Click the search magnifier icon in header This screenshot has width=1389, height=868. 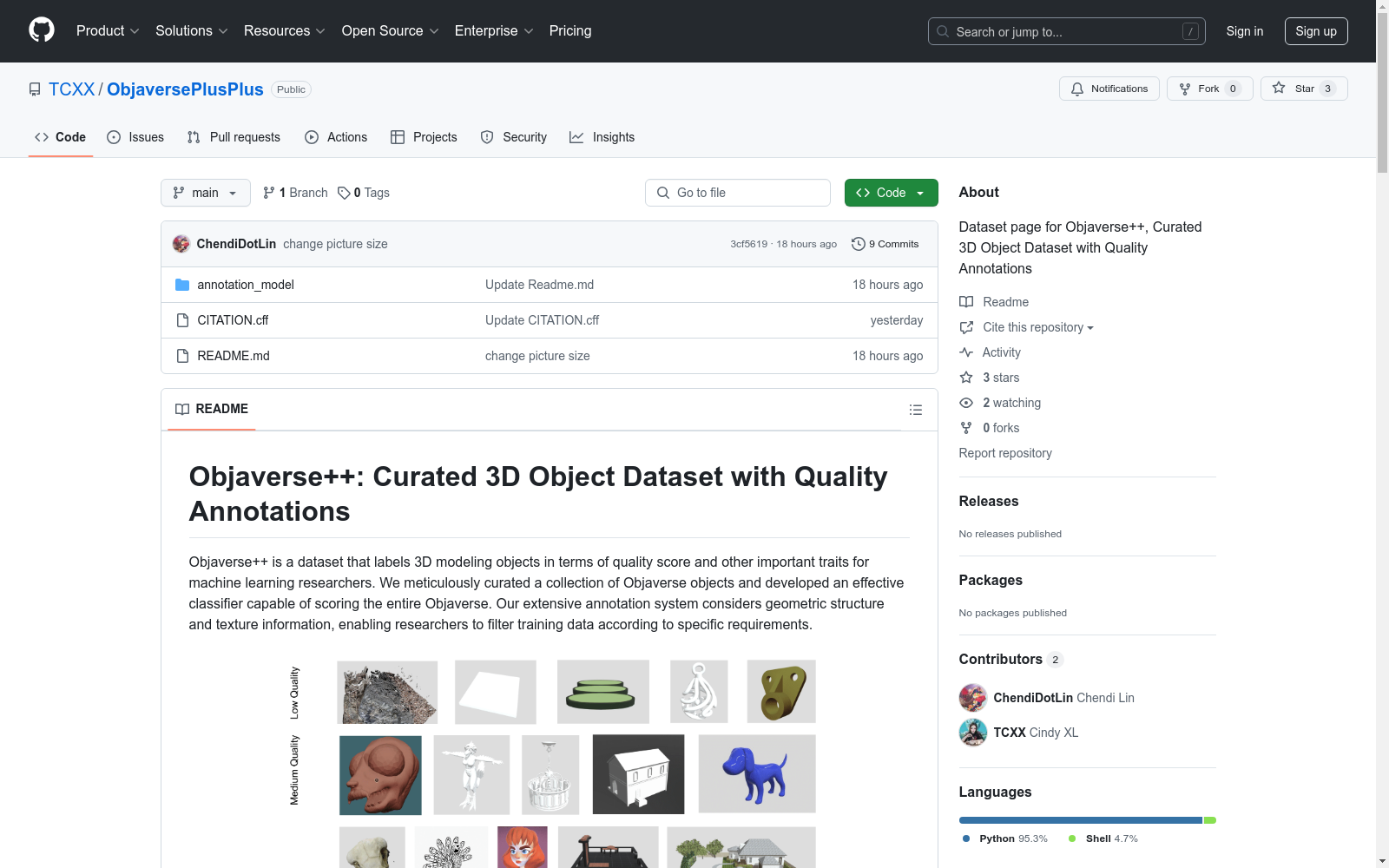[x=943, y=31]
